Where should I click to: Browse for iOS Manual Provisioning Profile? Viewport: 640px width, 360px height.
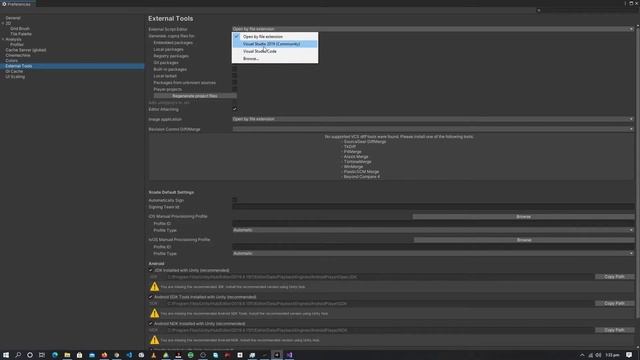(x=523, y=217)
